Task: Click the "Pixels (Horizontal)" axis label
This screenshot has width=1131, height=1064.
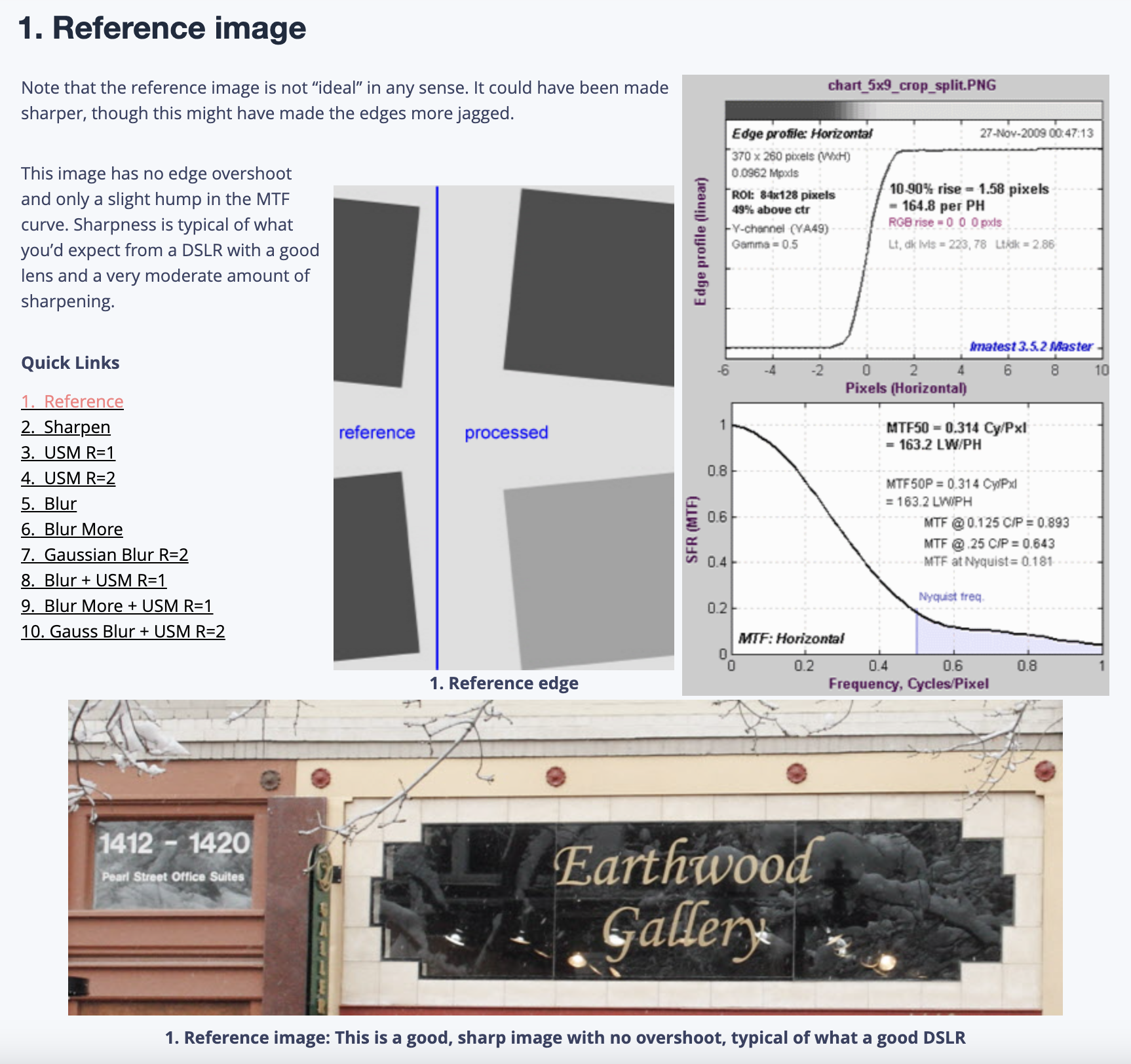Action: pyautogui.click(x=906, y=388)
